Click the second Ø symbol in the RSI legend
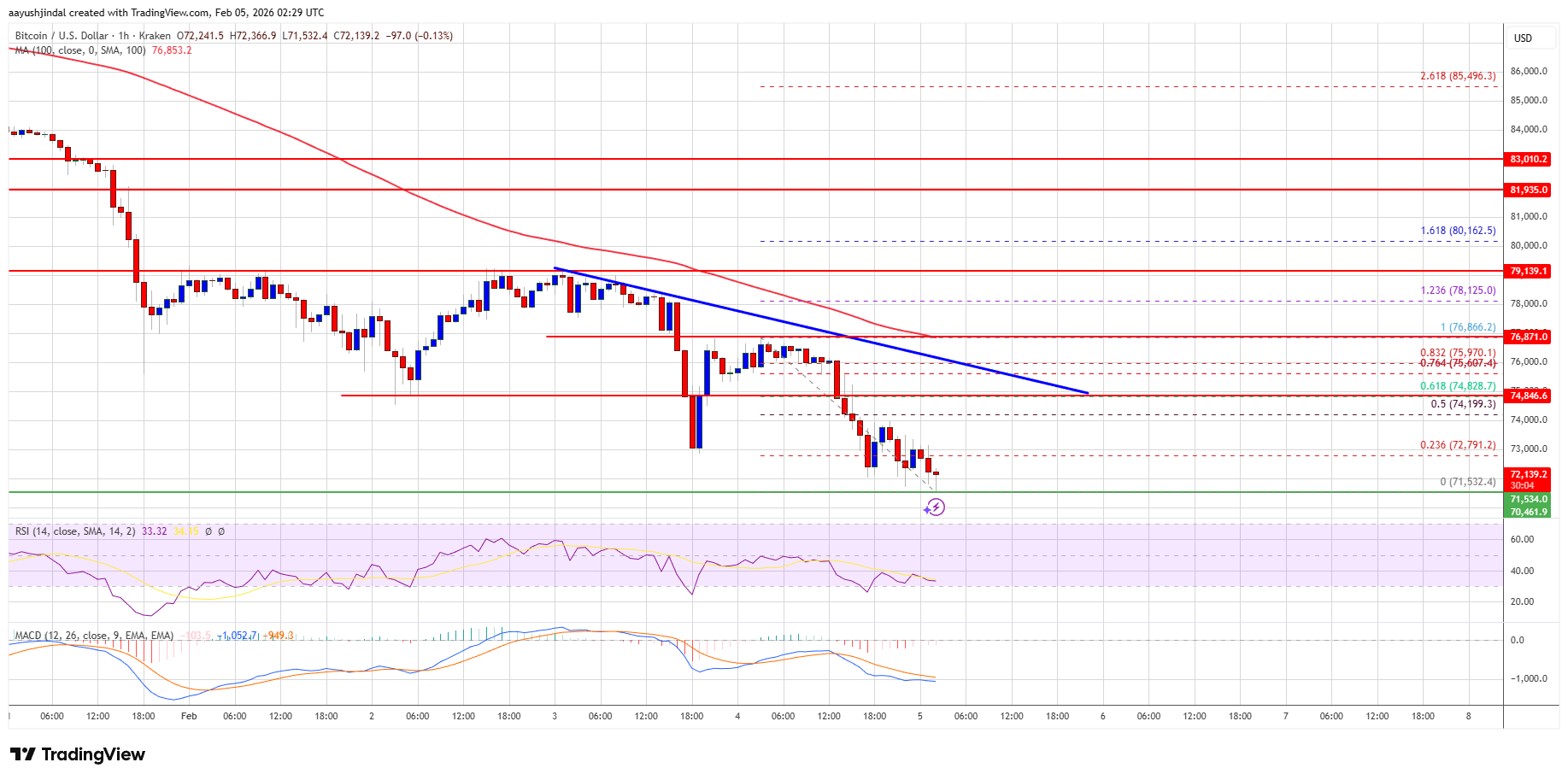 pyautogui.click(x=221, y=531)
